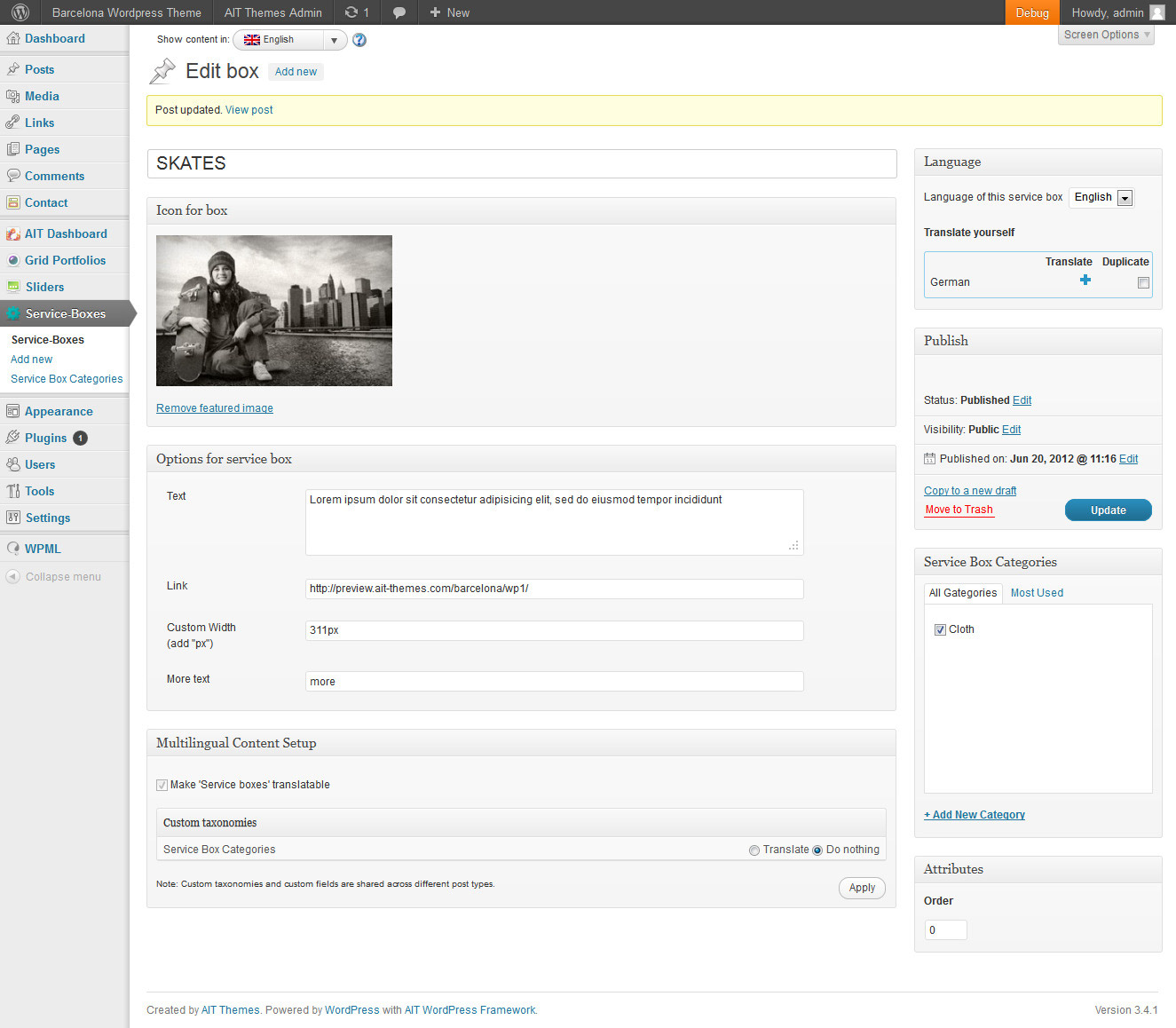Click the View post link
The height and width of the screenshot is (1028, 1176).
[249, 110]
